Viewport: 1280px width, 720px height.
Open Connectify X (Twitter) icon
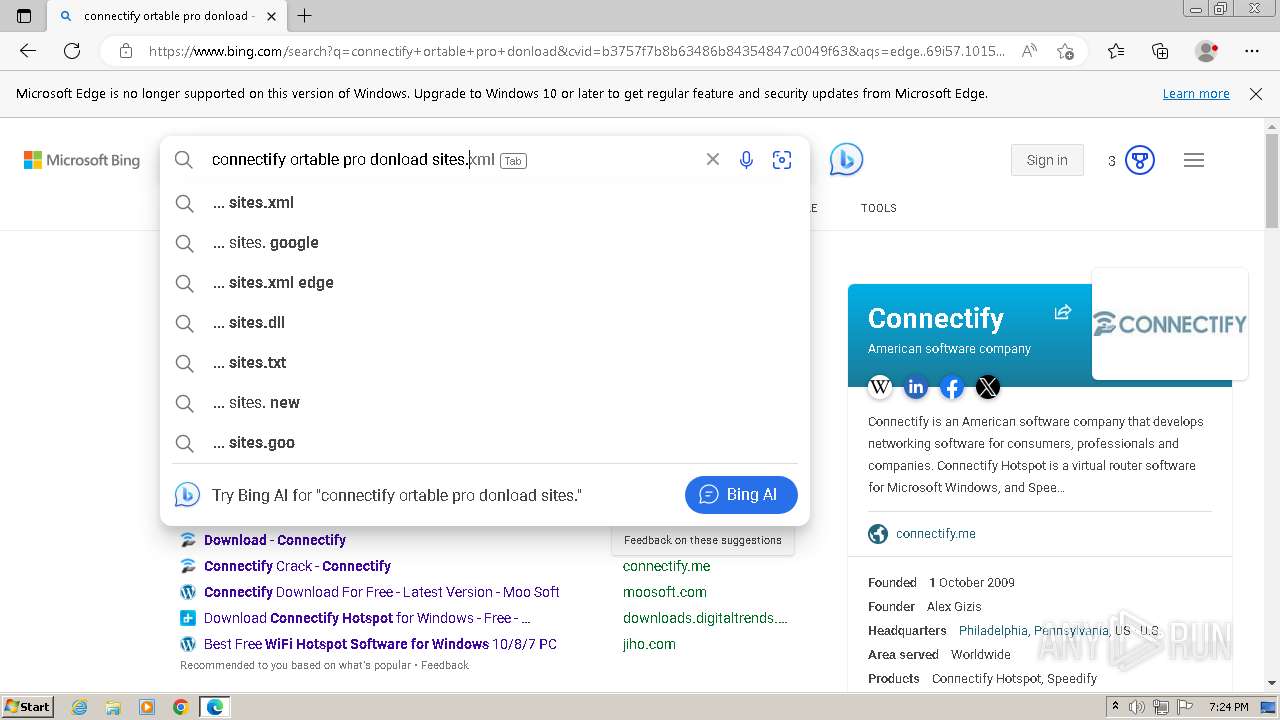pos(988,387)
